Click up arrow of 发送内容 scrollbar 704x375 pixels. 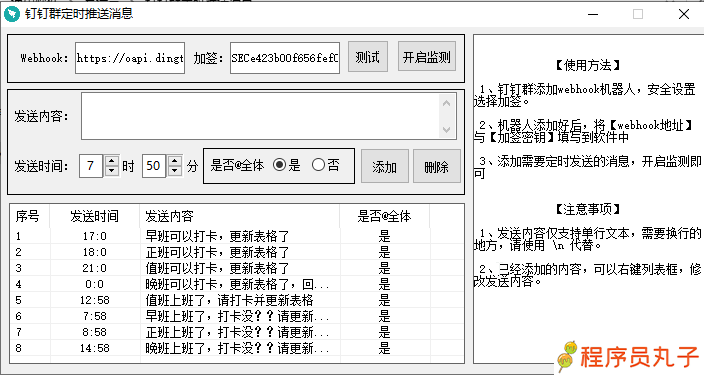tap(446, 103)
